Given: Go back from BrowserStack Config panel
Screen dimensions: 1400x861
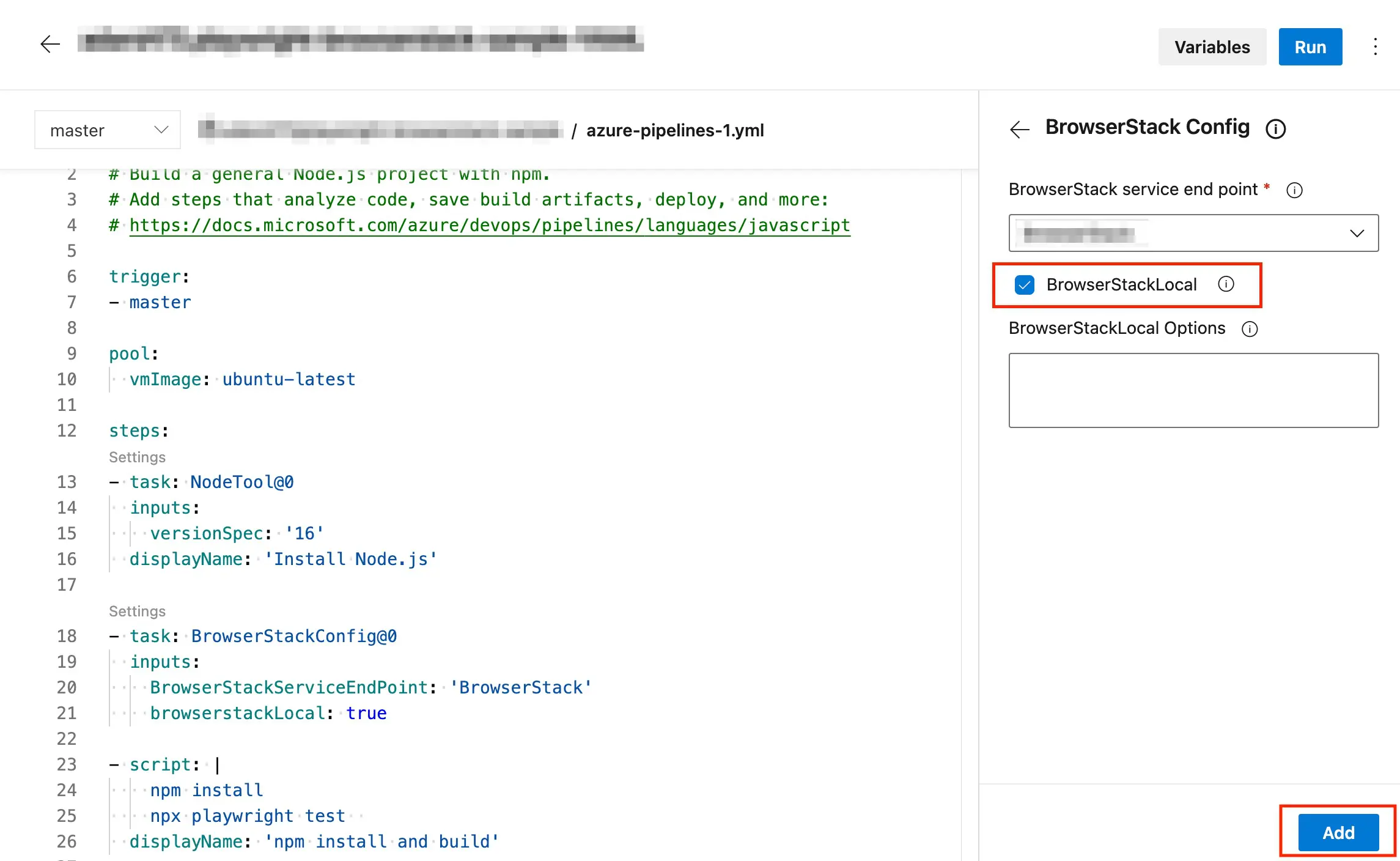Looking at the screenshot, I should 1020,129.
